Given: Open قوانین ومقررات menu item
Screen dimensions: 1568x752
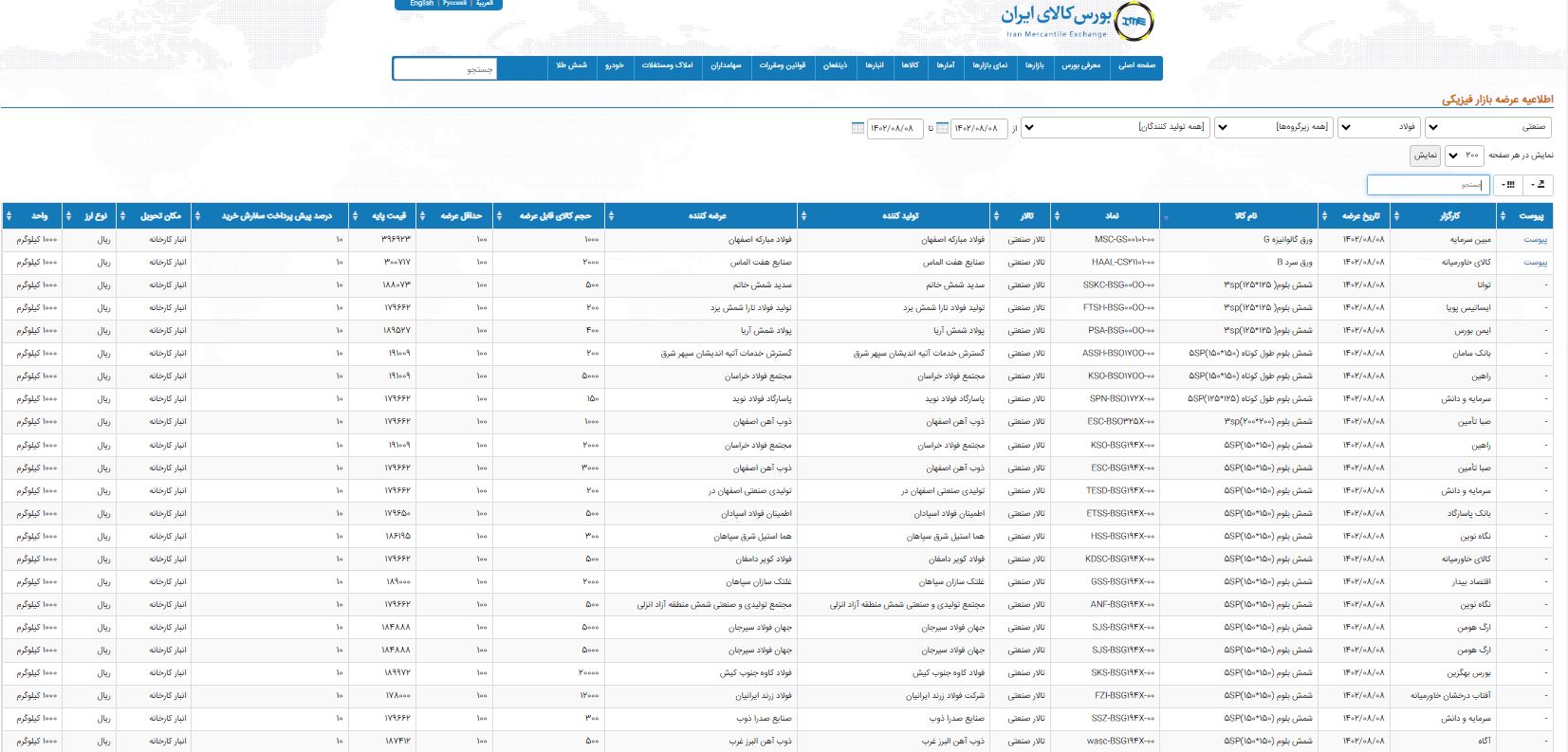Looking at the screenshot, I should 782,66.
